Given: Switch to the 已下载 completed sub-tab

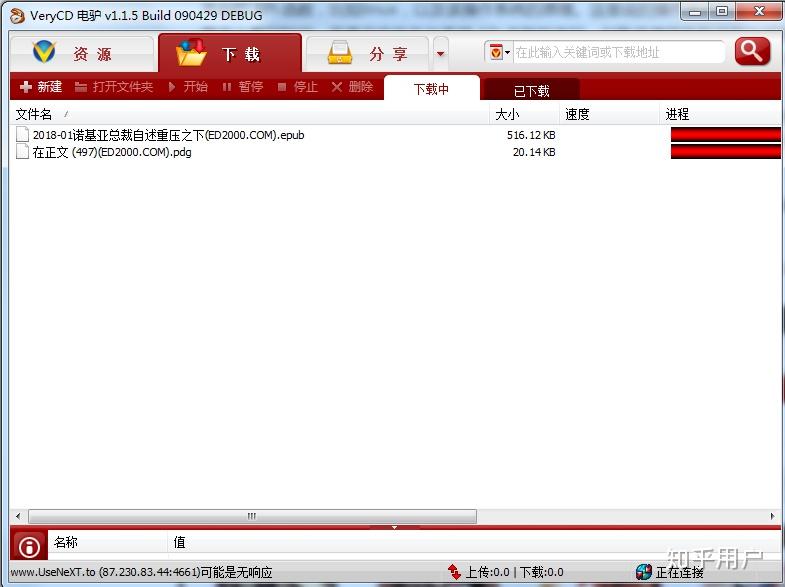Looking at the screenshot, I should (x=532, y=91).
